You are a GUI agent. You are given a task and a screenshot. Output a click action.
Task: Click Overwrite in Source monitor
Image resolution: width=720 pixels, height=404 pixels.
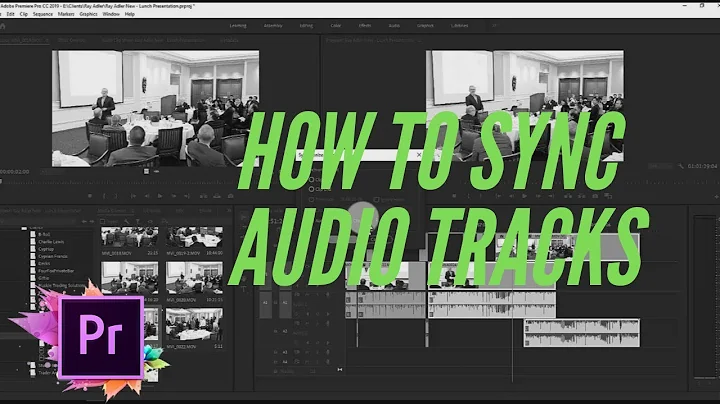pos(217,196)
